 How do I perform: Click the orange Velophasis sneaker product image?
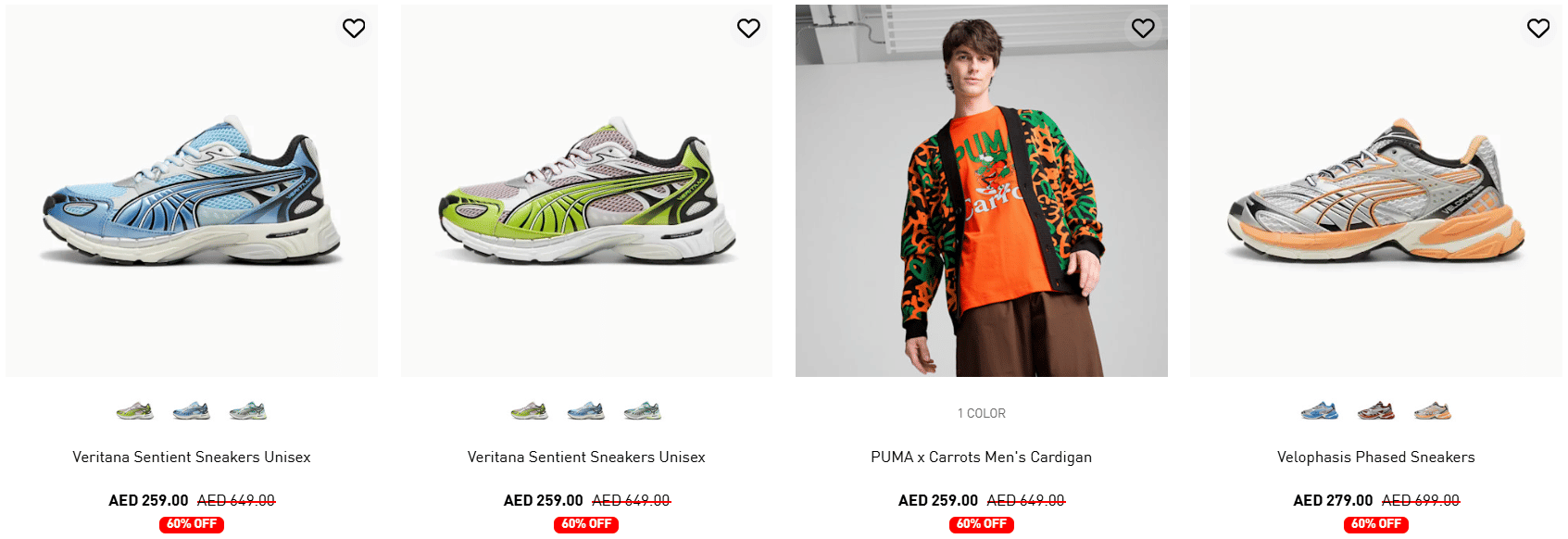coord(1375,194)
